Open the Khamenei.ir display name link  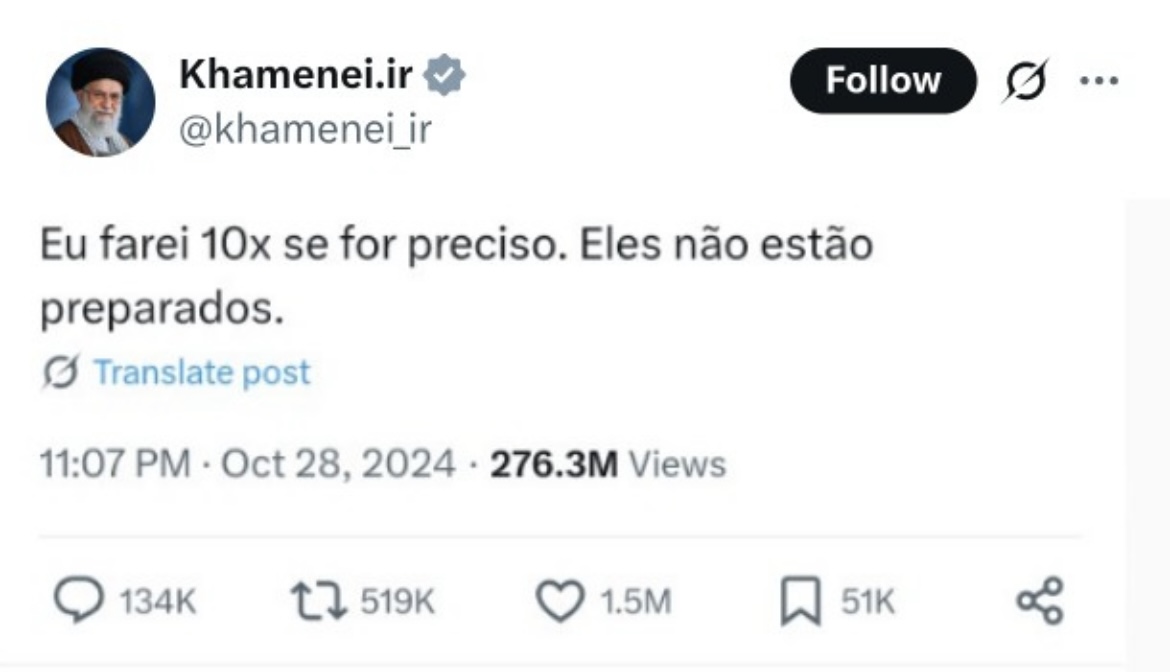coord(295,75)
